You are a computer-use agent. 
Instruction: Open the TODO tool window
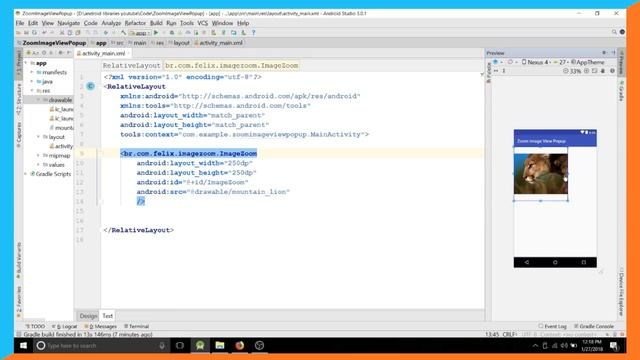pyautogui.click(x=36, y=327)
